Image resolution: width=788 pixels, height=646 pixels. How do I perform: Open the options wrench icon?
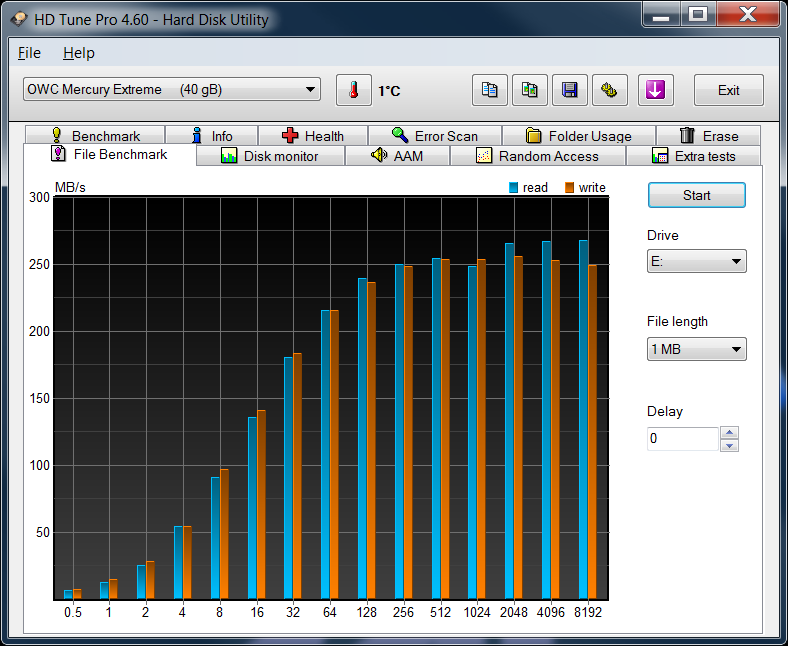tap(609, 90)
